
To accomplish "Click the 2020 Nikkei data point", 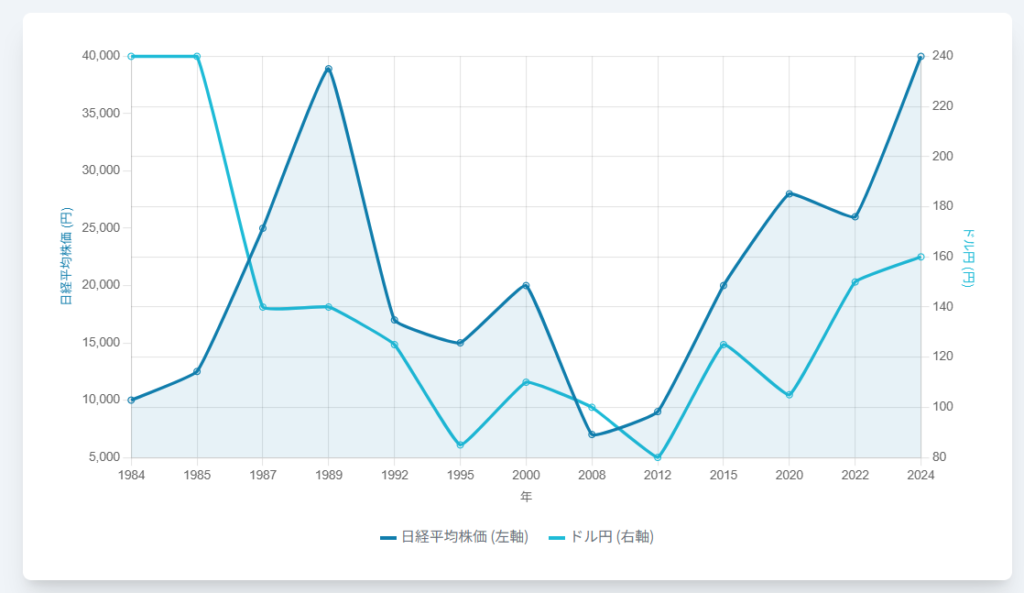I will 789,194.
